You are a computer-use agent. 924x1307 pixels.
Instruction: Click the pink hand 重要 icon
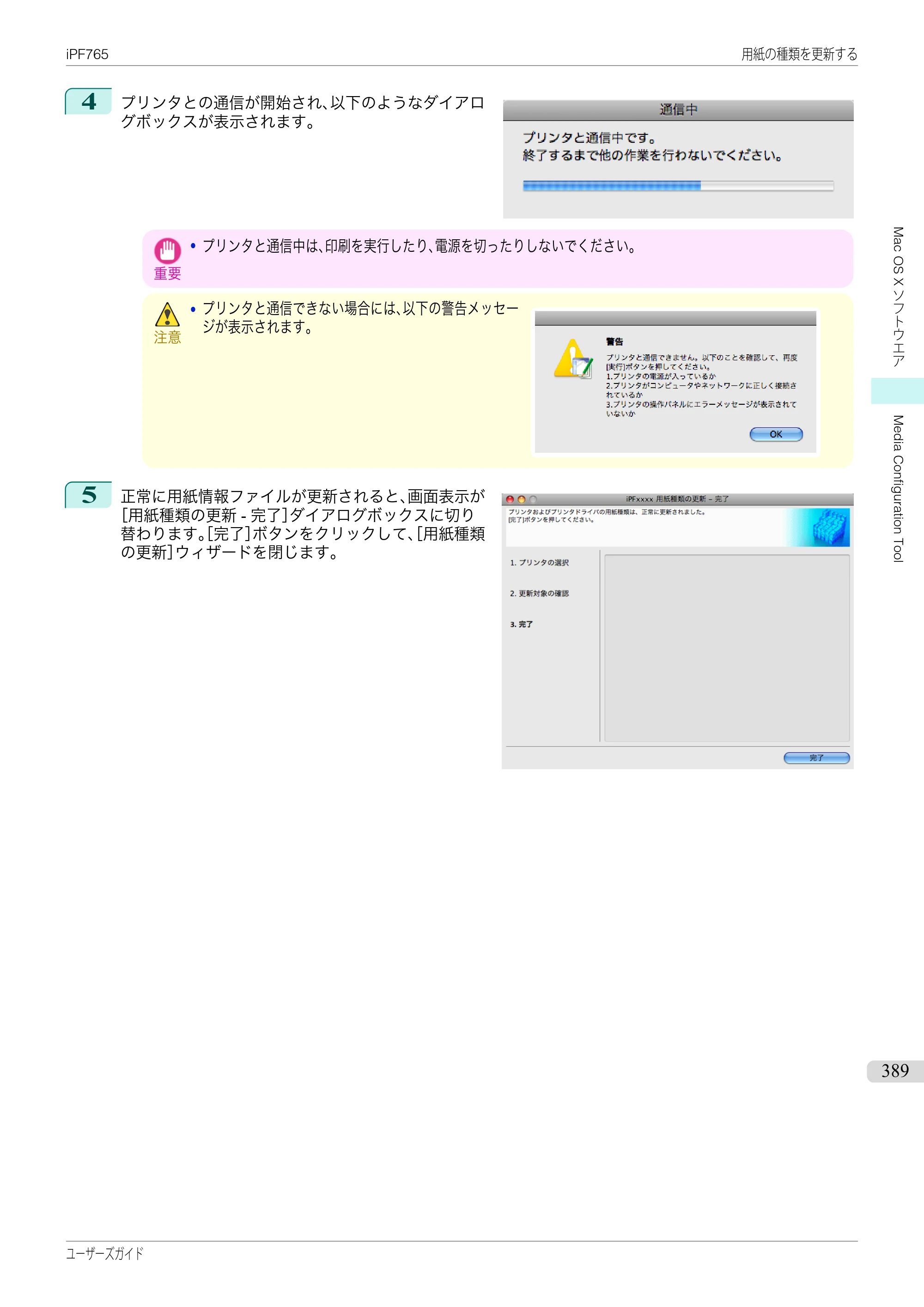click(167, 250)
